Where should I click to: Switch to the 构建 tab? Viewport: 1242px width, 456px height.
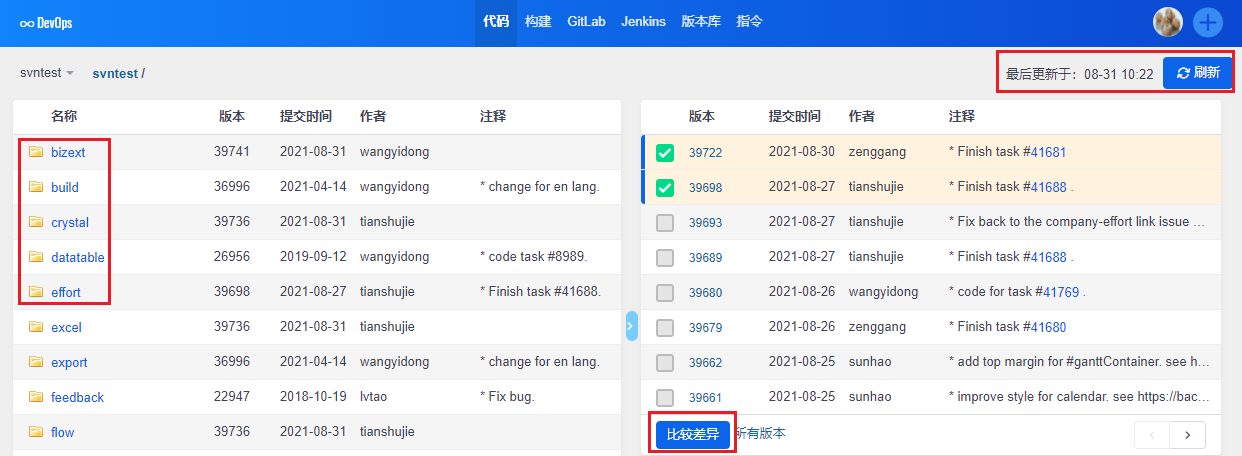538,22
